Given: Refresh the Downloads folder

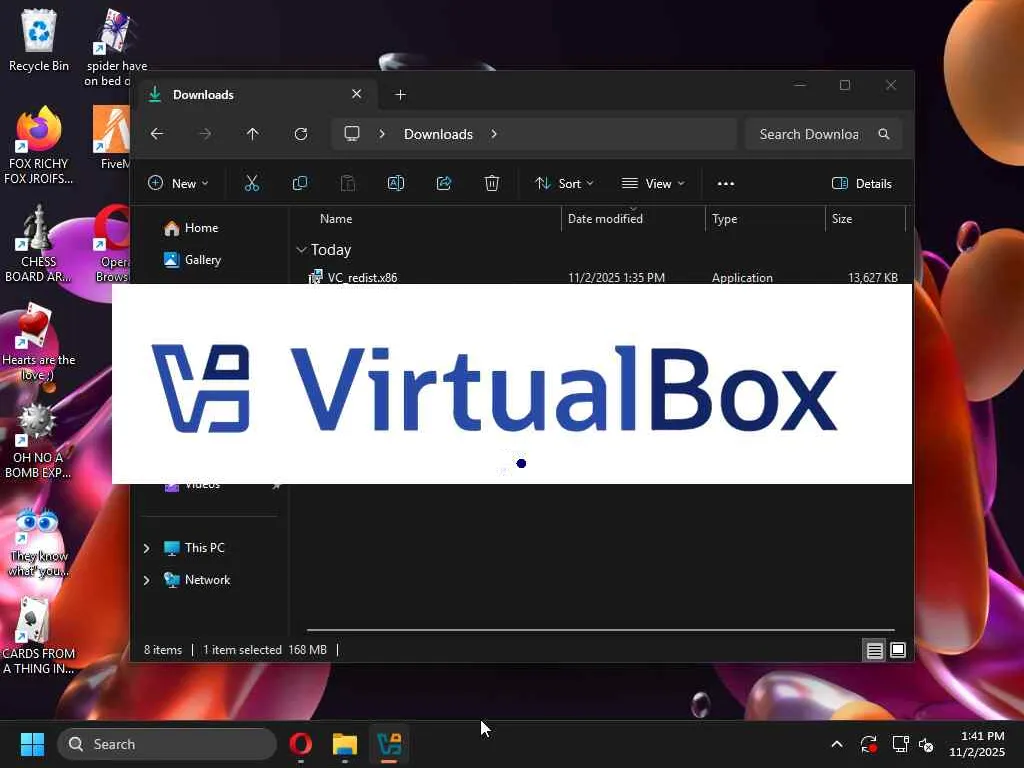Looking at the screenshot, I should point(300,134).
